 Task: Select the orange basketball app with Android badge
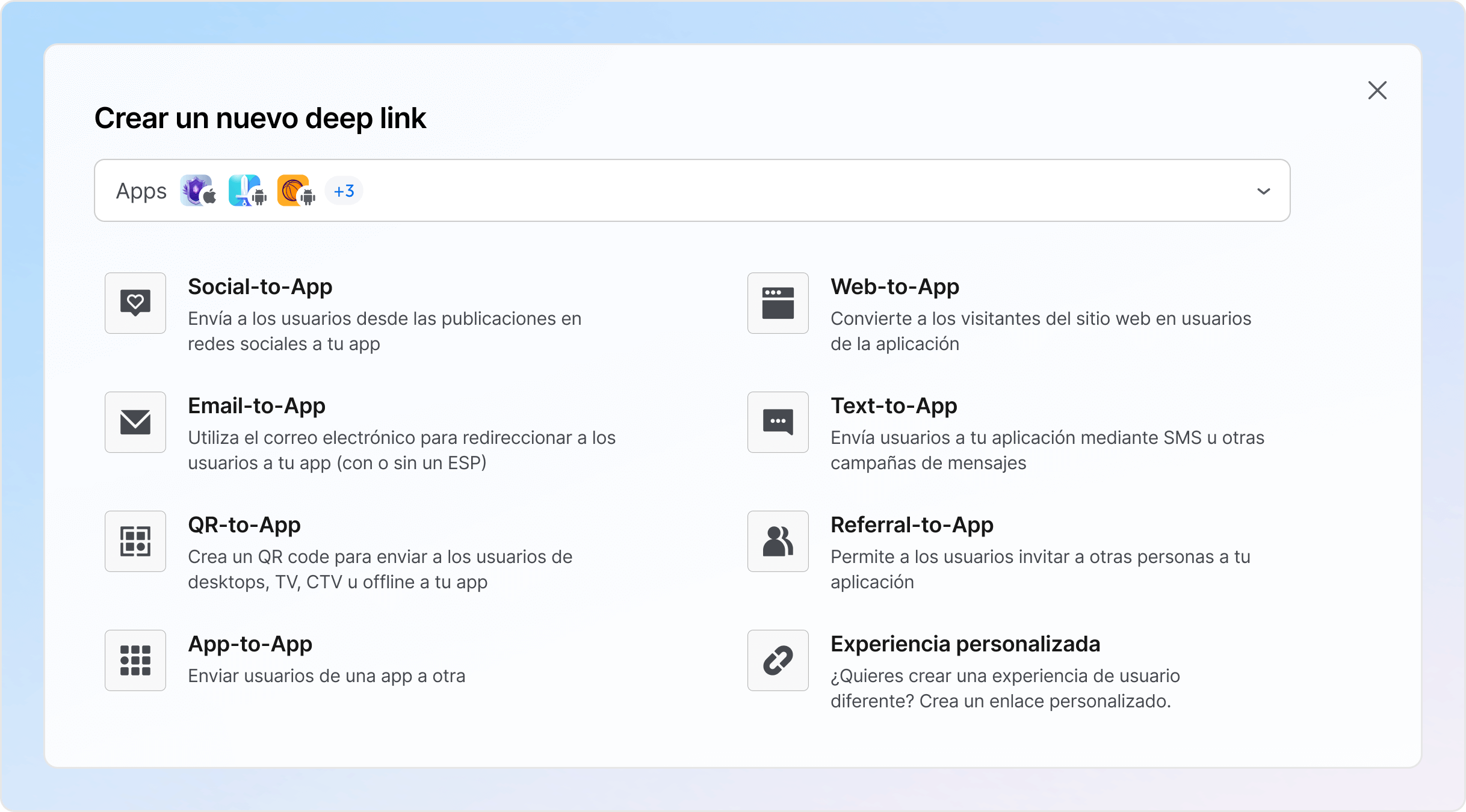294,191
